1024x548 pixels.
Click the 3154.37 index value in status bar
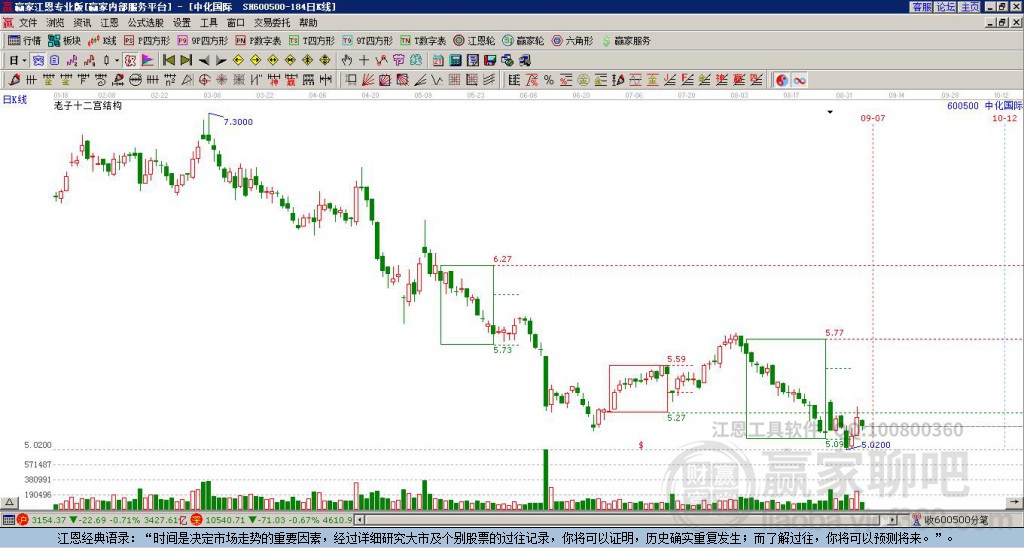(49, 520)
